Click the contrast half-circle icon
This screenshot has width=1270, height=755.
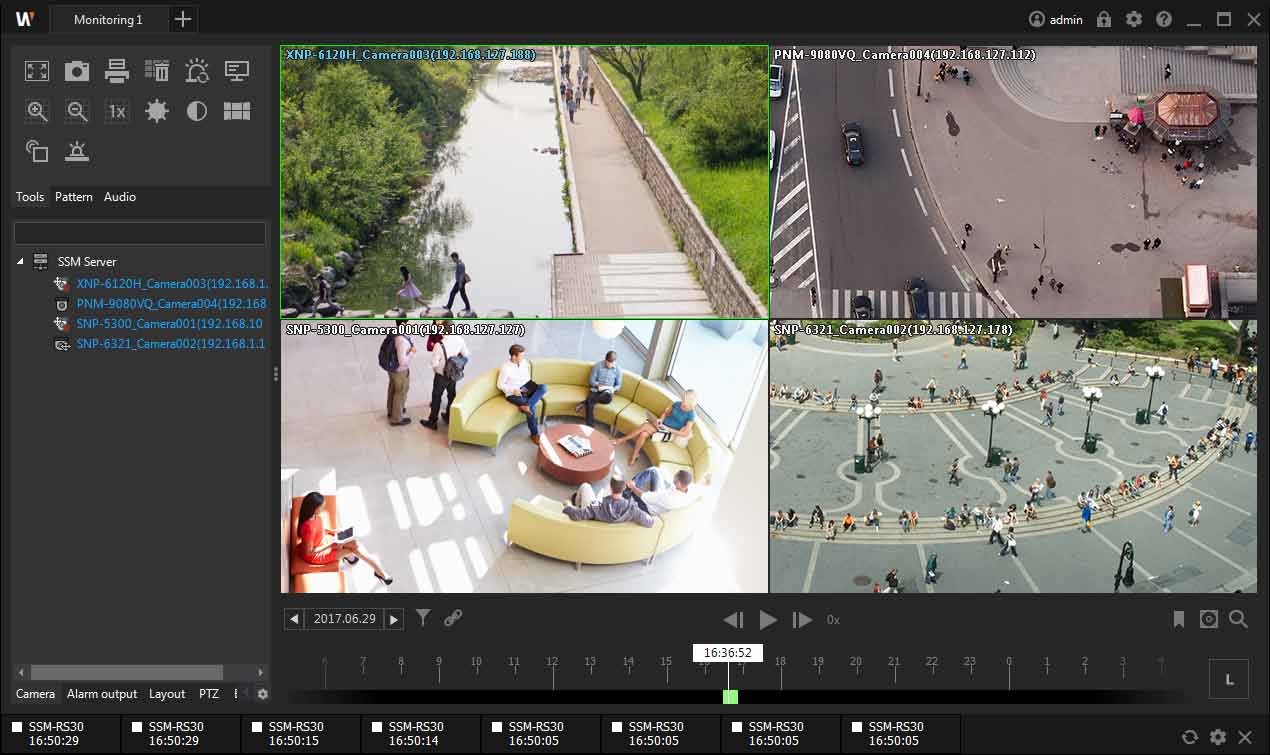coord(197,111)
